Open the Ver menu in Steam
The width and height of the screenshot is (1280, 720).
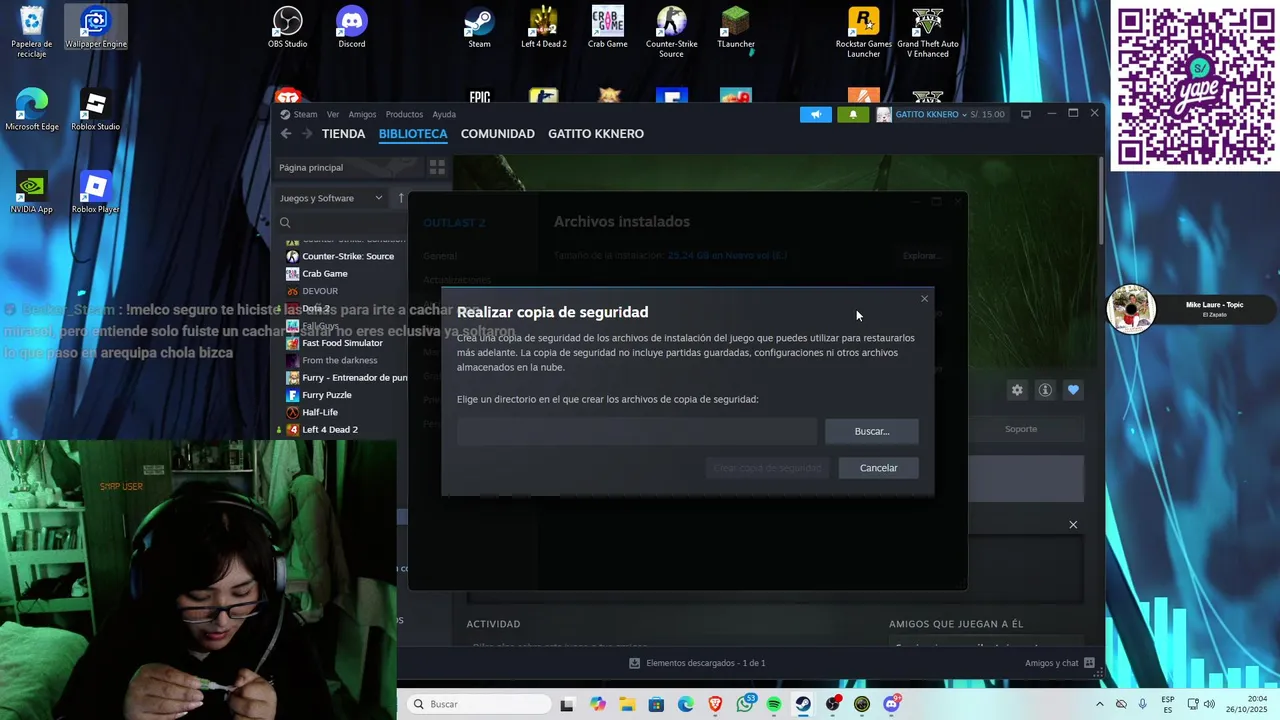pos(333,114)
